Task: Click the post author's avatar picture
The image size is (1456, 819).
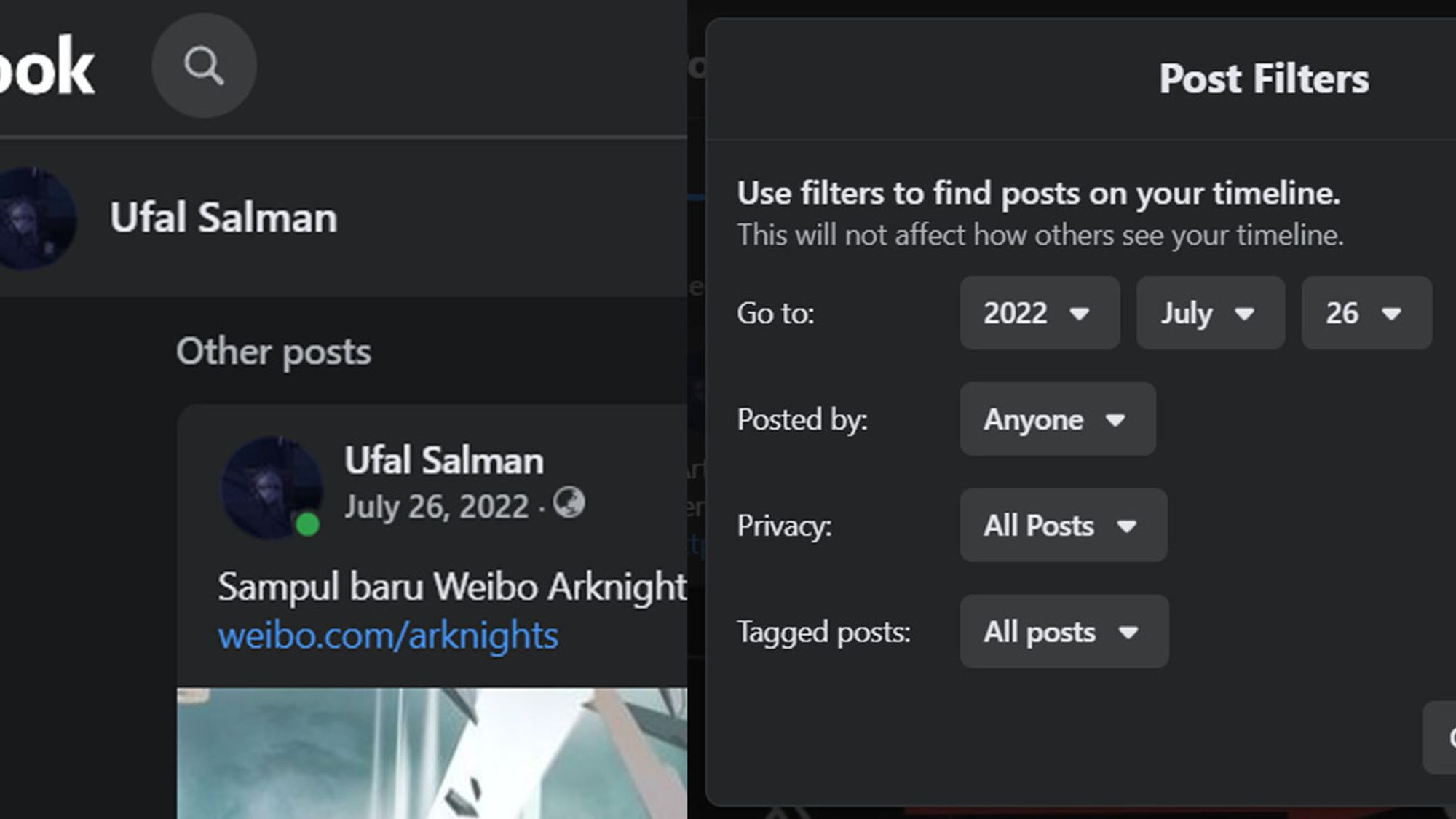Action: coord(272,488)
